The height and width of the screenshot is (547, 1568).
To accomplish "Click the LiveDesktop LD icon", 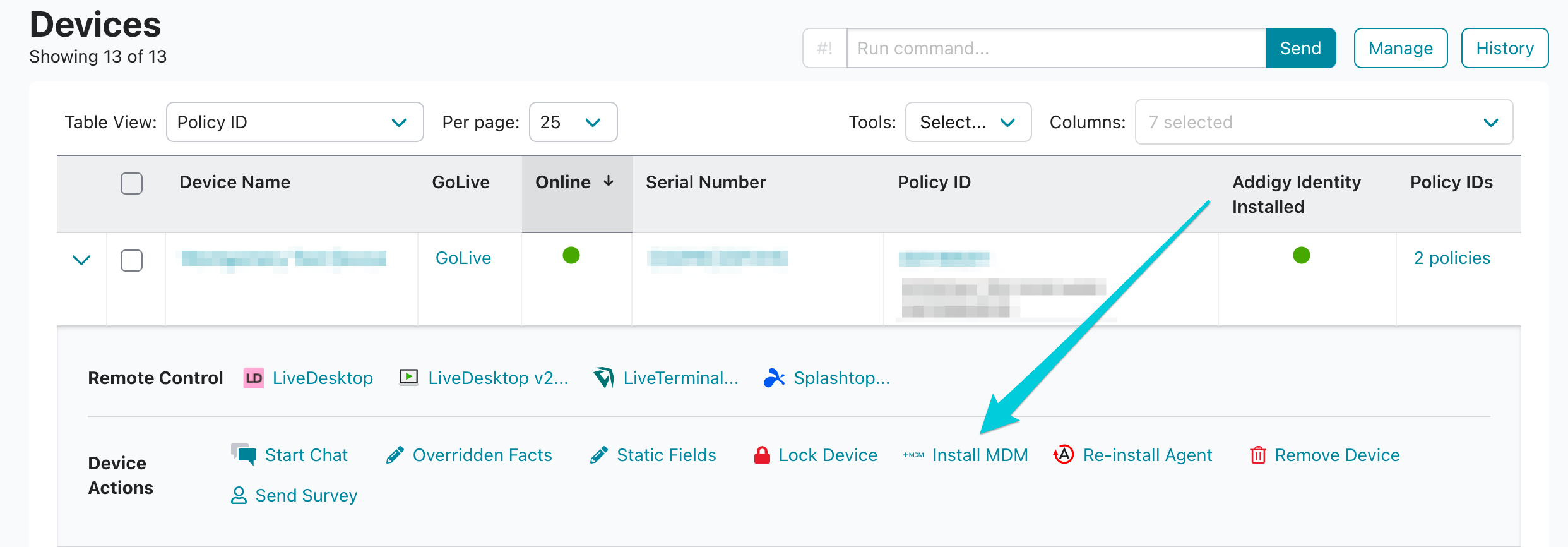I will click(x=254, y=378).
